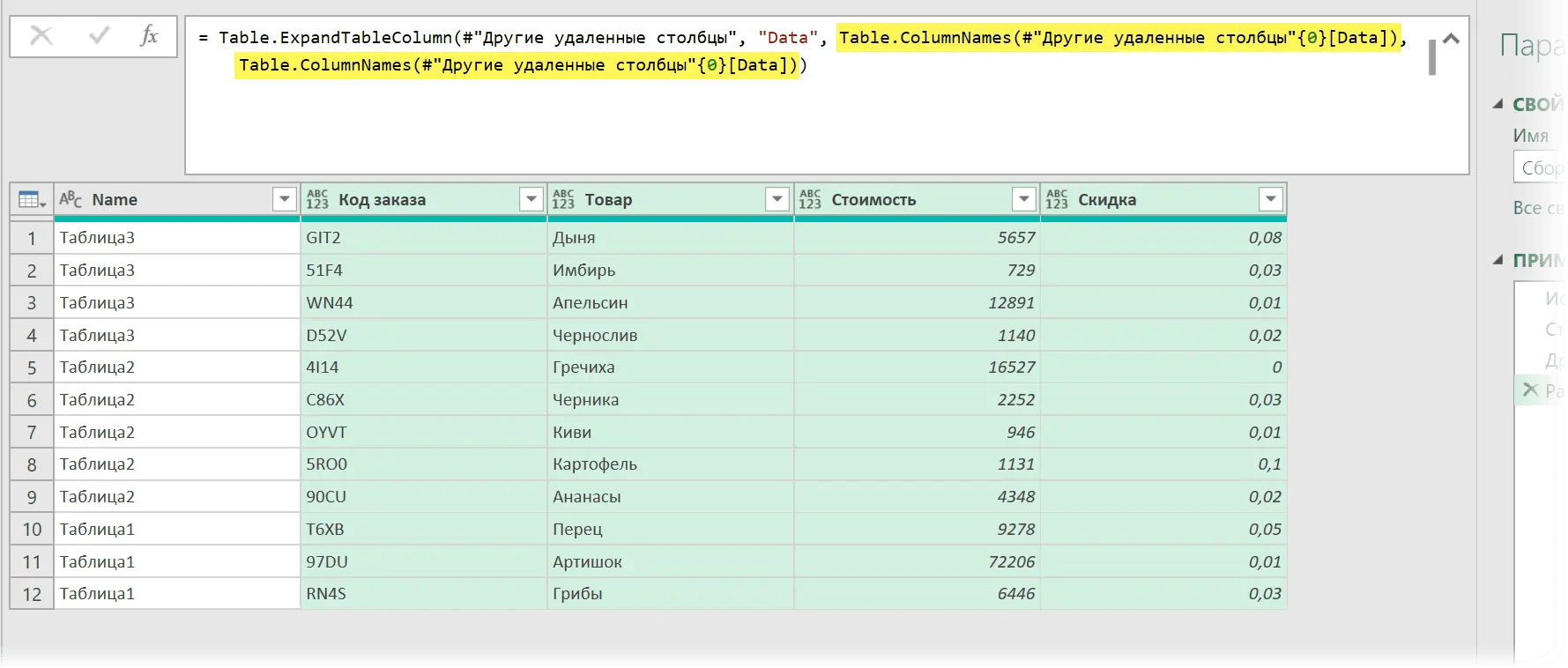
Task: Change data type icon of Скидка column
Action: click(x=1057, y=200)
